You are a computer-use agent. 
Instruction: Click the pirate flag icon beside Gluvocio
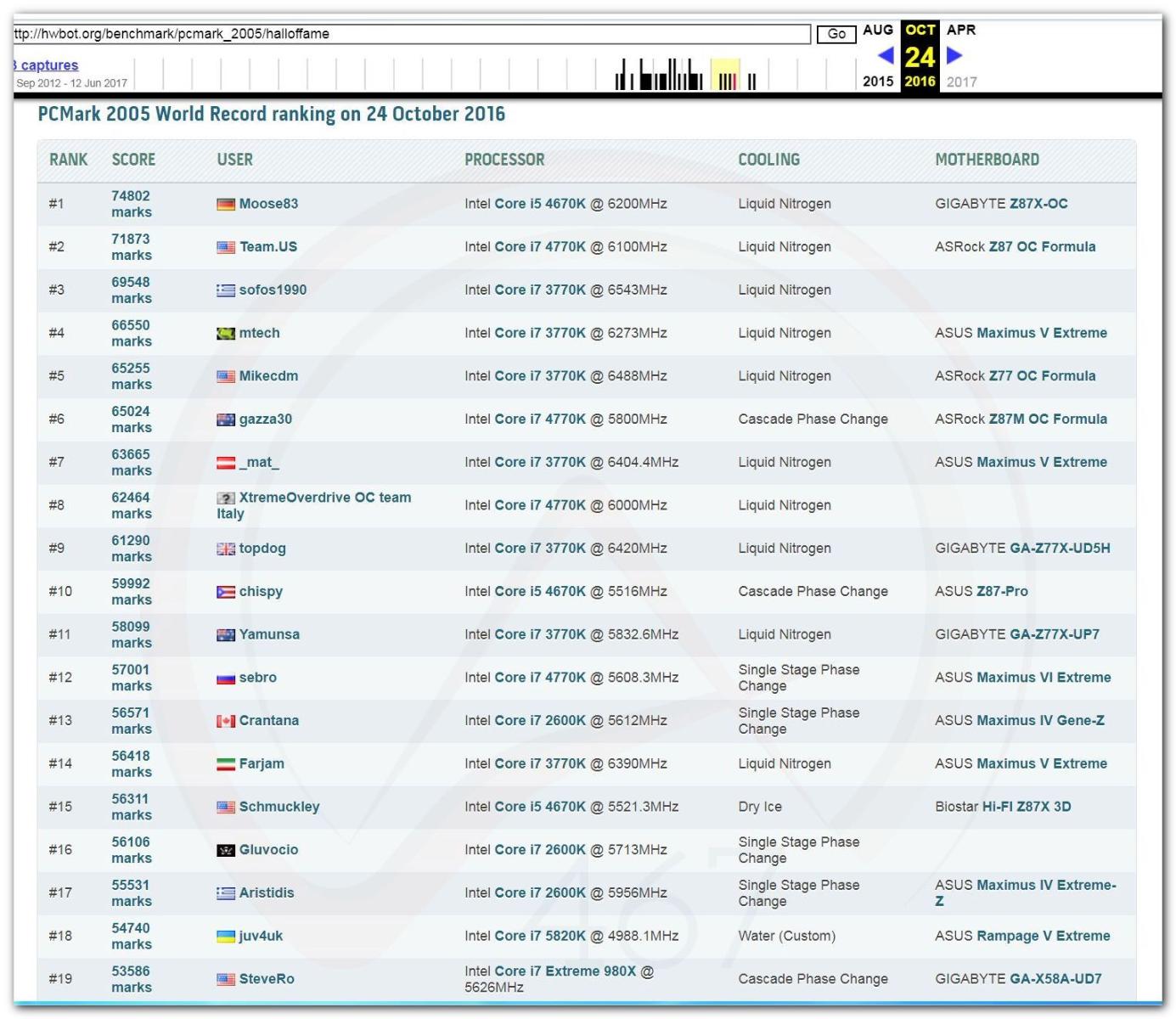pyautogui.click(x=225, y=850)
